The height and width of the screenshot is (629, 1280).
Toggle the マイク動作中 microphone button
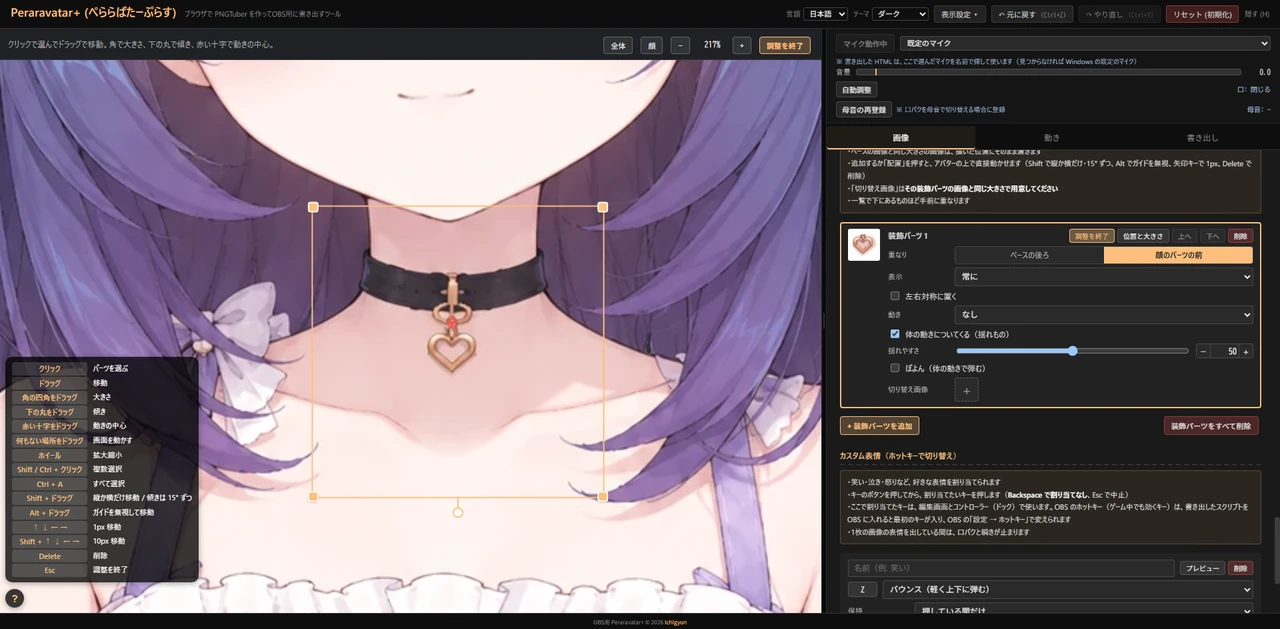tap(865, 44)
